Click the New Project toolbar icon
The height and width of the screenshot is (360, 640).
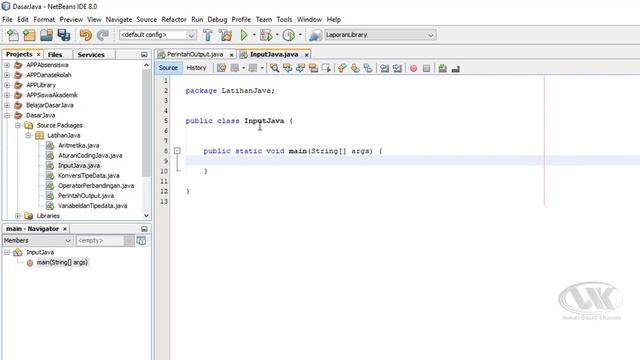click(x=29, y=35)
